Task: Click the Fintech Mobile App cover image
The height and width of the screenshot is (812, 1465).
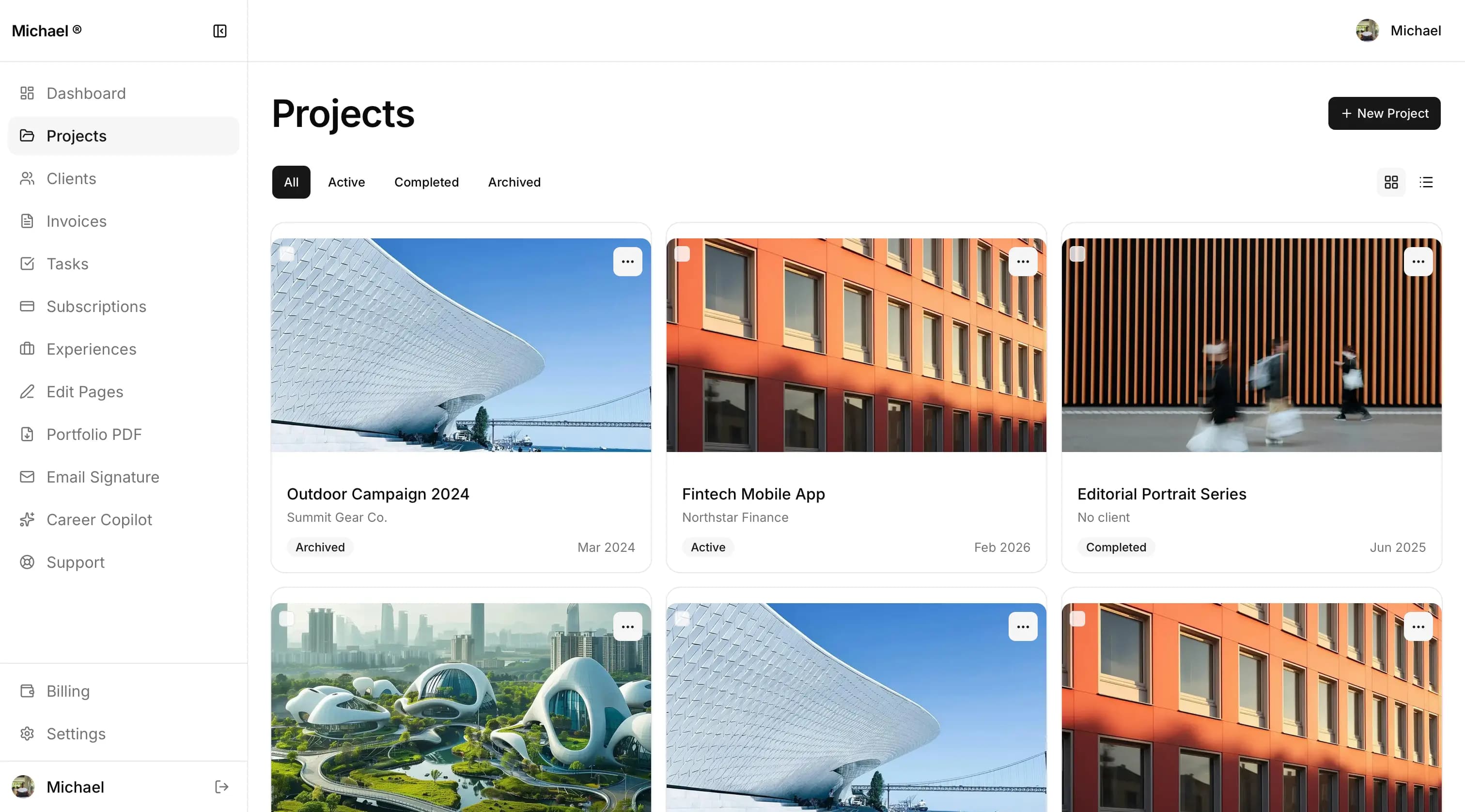Action: tap(857, 345)
